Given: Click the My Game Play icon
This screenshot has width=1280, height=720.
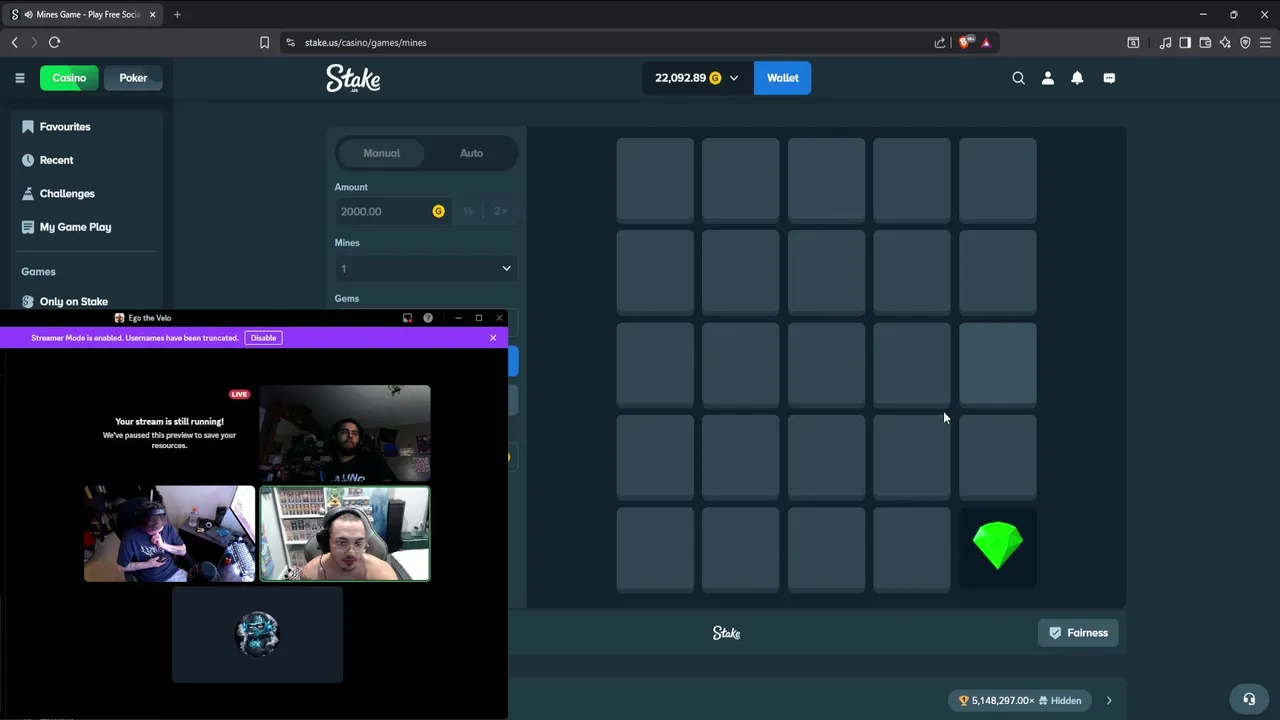Looking at the screenshot, I should (28, 227).
